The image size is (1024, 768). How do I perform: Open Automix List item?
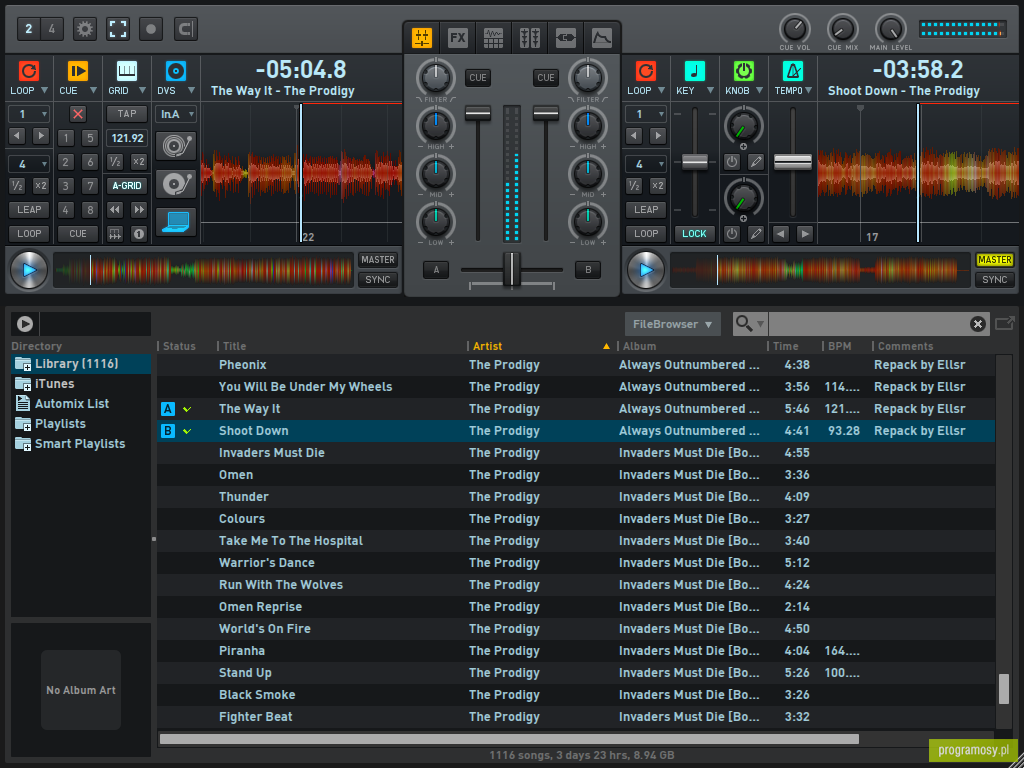[81, 404]
